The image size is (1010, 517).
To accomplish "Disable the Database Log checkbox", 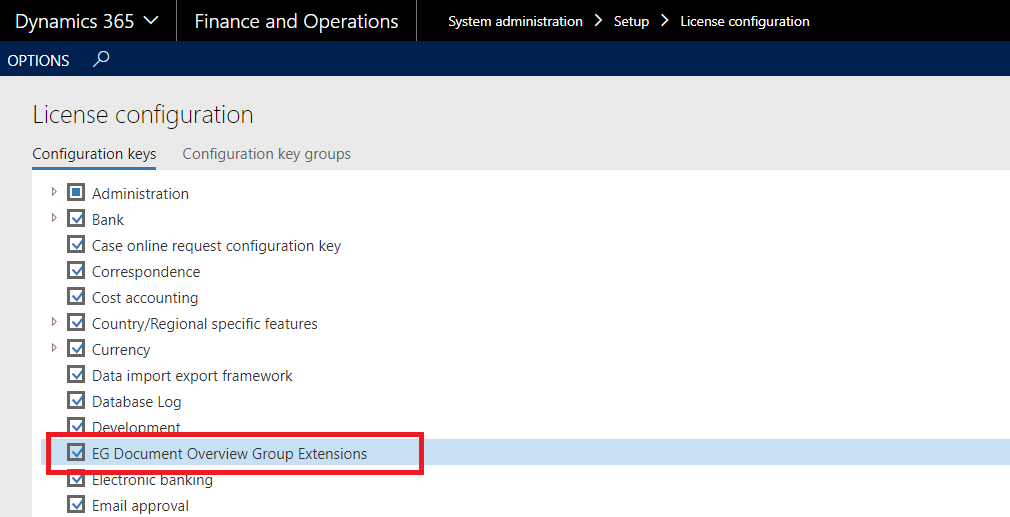I will (76, 400).
